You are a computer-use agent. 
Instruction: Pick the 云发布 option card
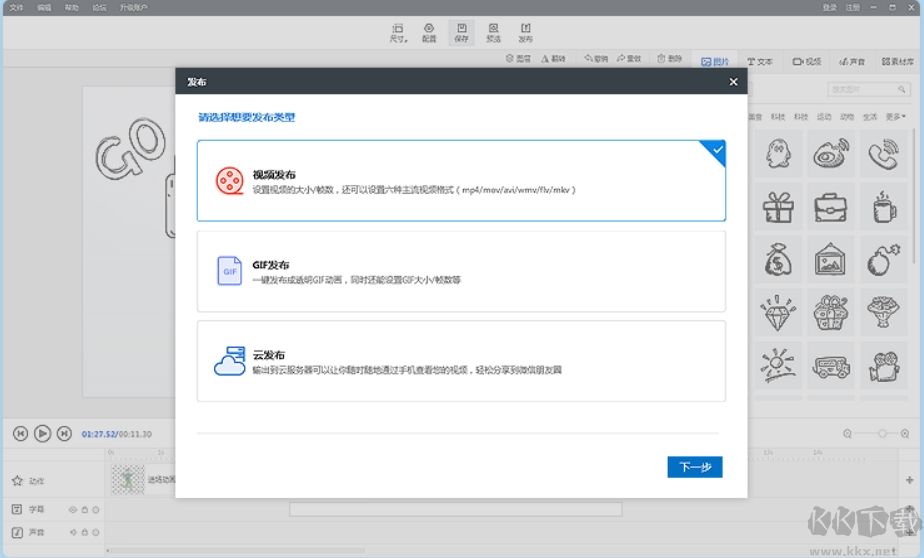[x=461, y=361]
